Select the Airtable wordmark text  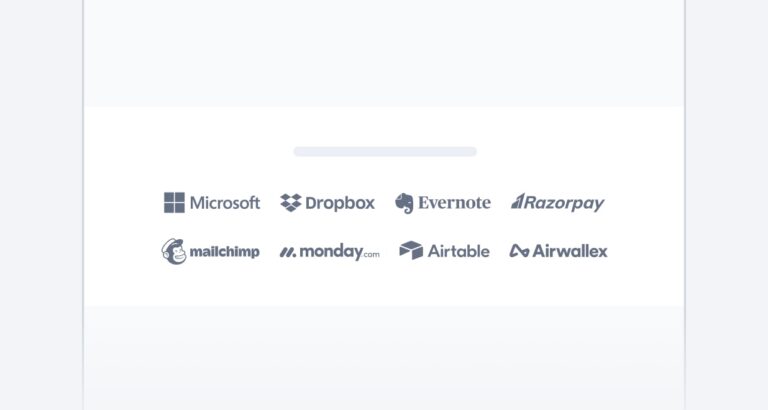pyautogui.click(x=459, y=251)
